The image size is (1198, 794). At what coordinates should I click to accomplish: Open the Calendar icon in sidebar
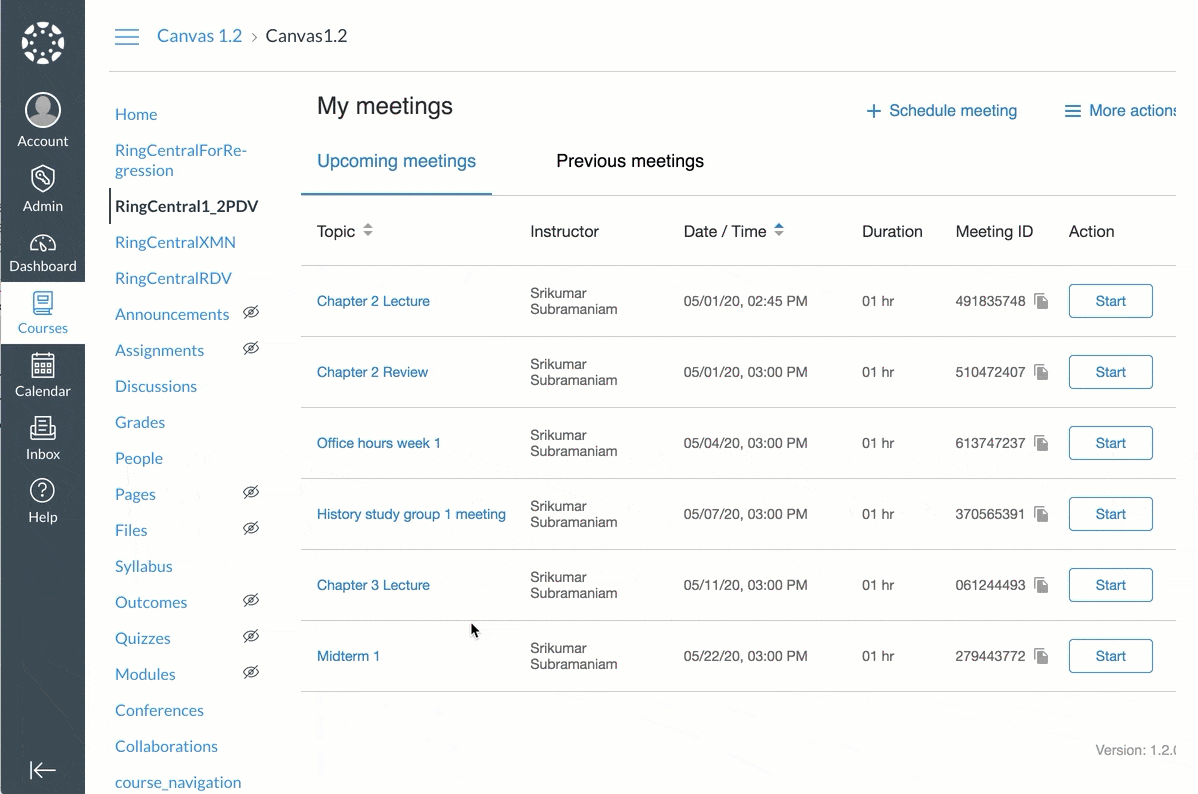pyautogui.click(x=42, y=366)
